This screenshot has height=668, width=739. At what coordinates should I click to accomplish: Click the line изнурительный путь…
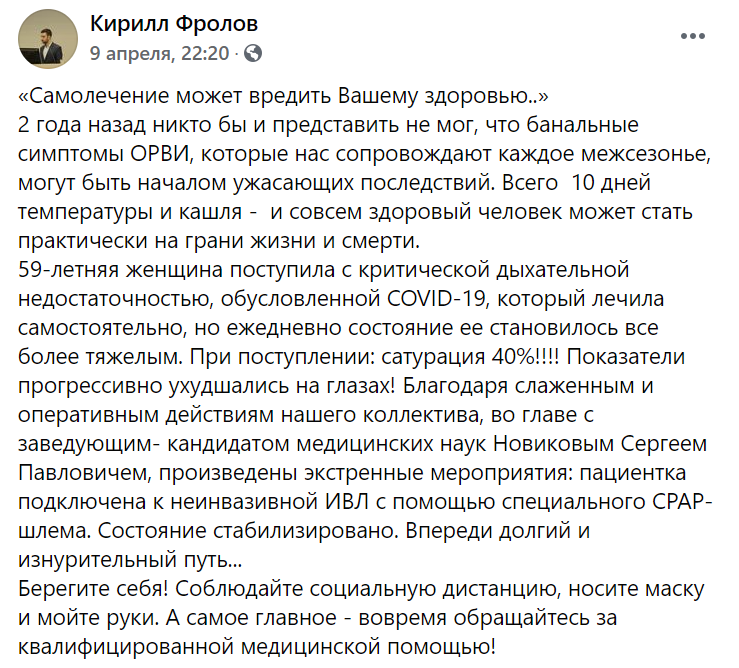coord(130,560)
